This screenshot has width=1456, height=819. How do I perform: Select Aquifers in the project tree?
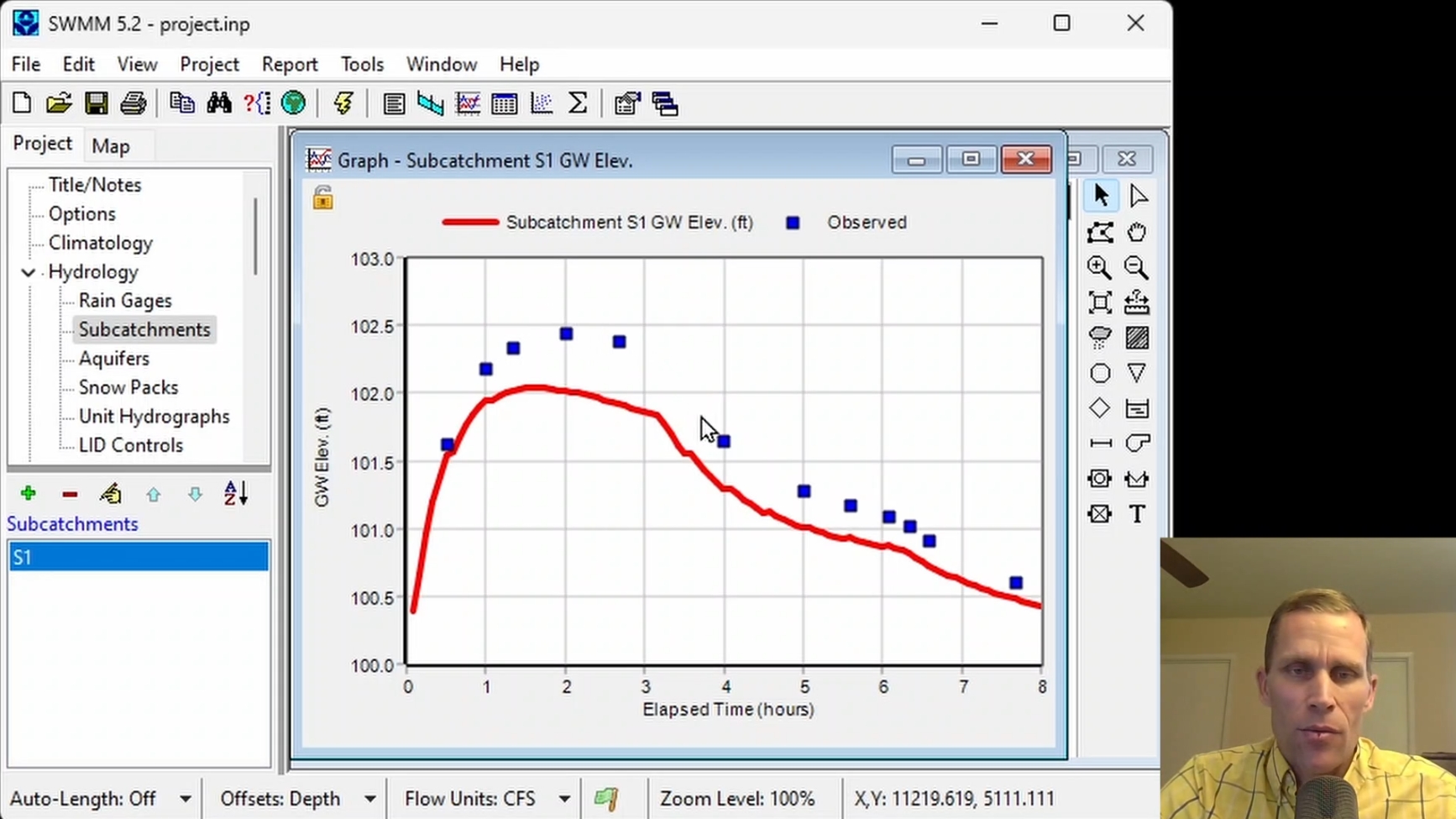click(114, 359)
